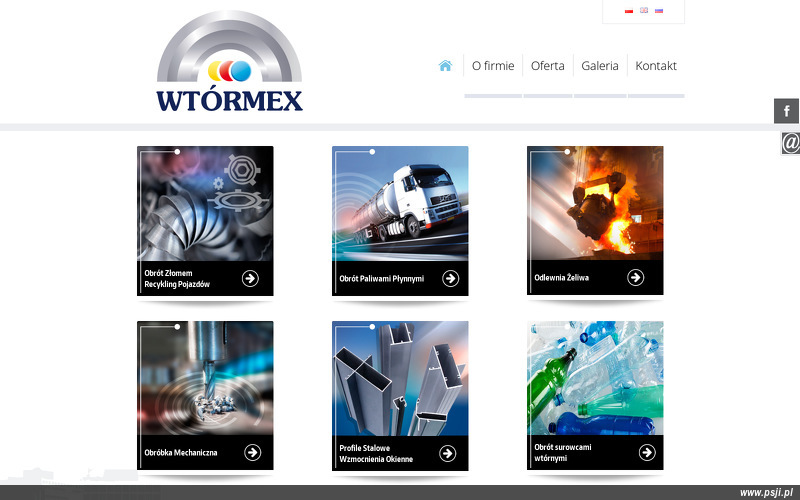Open the Kontakt menu item
This screenshot has width=800, height=500.
(656, 66)
